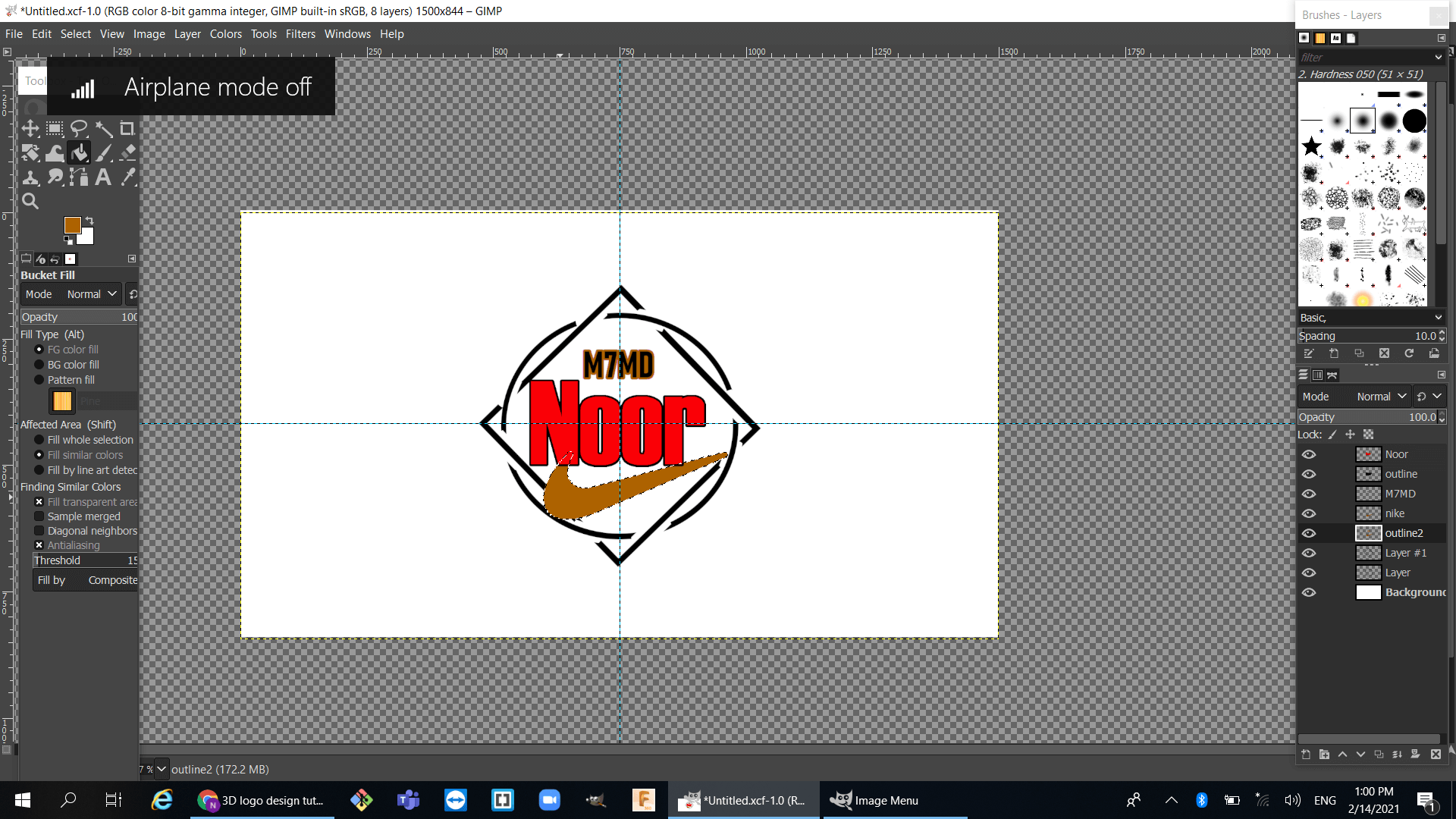Create a new layer in Layers panel
Image resolution: width=1456 pixels, height=819 pixels.
point(1306,755)
